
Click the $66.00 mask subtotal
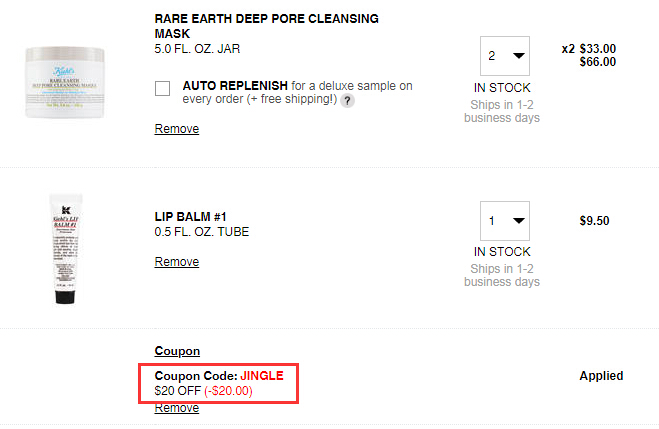tap(598, 62)
